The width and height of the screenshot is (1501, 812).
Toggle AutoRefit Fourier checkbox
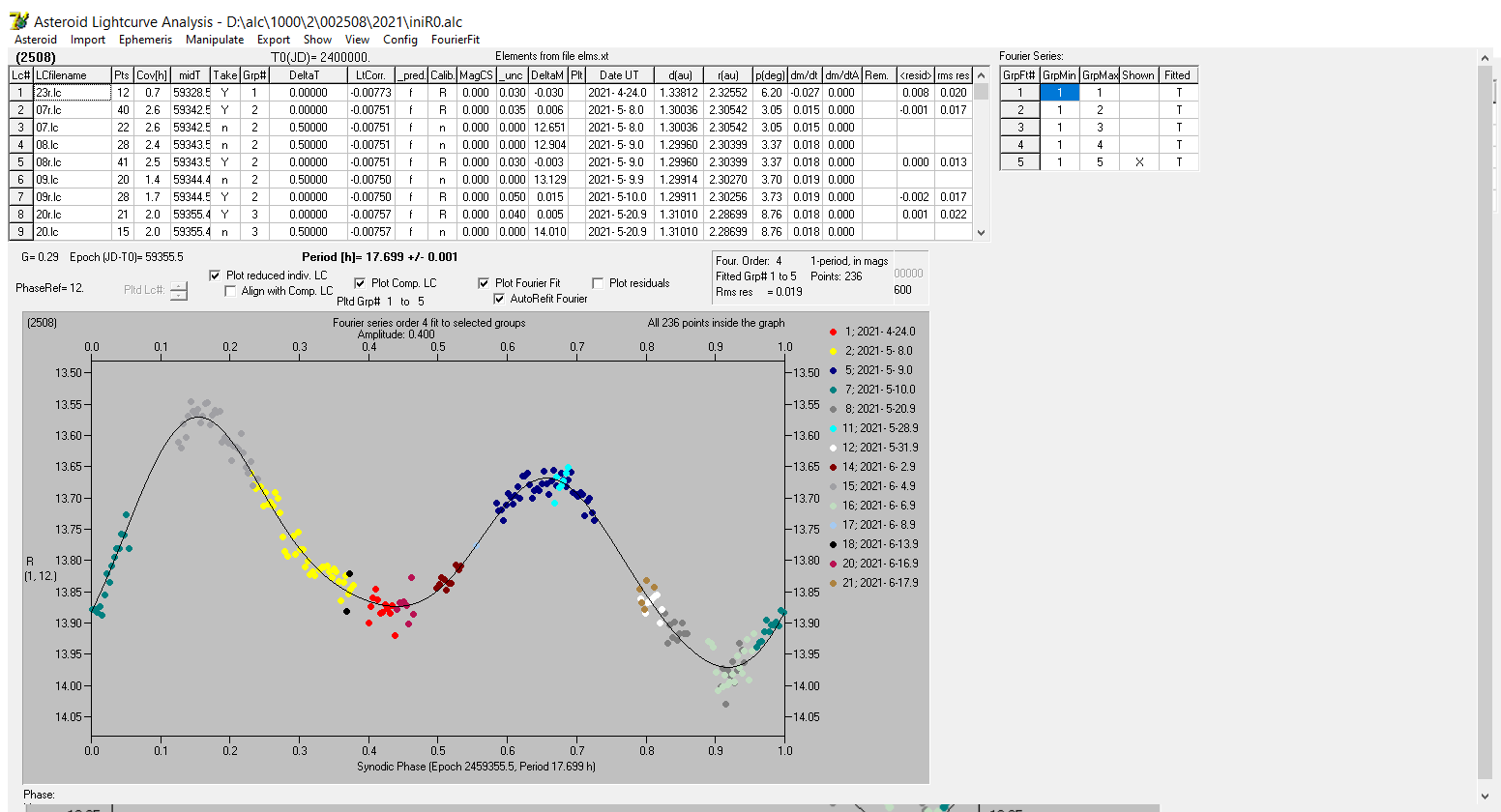pos(499,299)
